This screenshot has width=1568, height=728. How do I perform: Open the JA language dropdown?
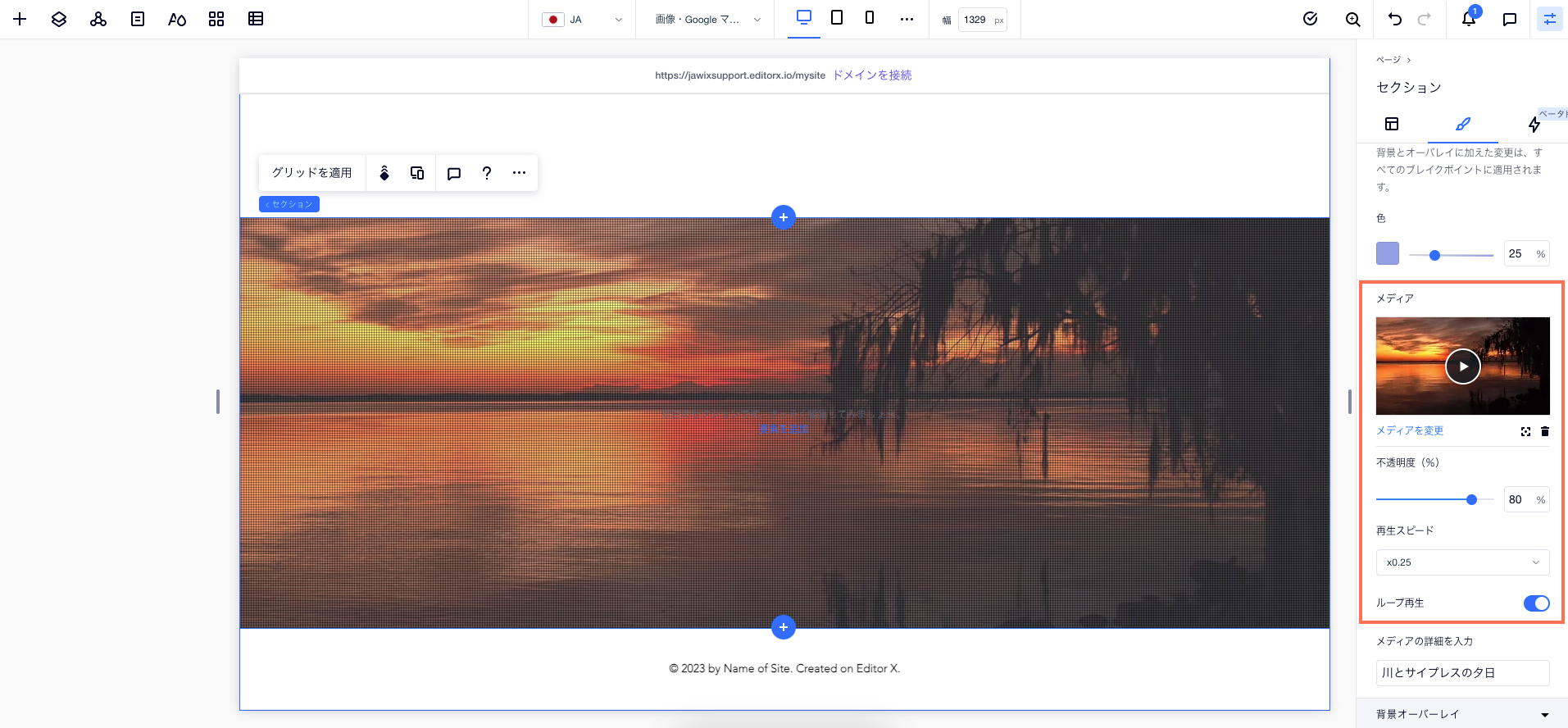[x=582, y=20]
